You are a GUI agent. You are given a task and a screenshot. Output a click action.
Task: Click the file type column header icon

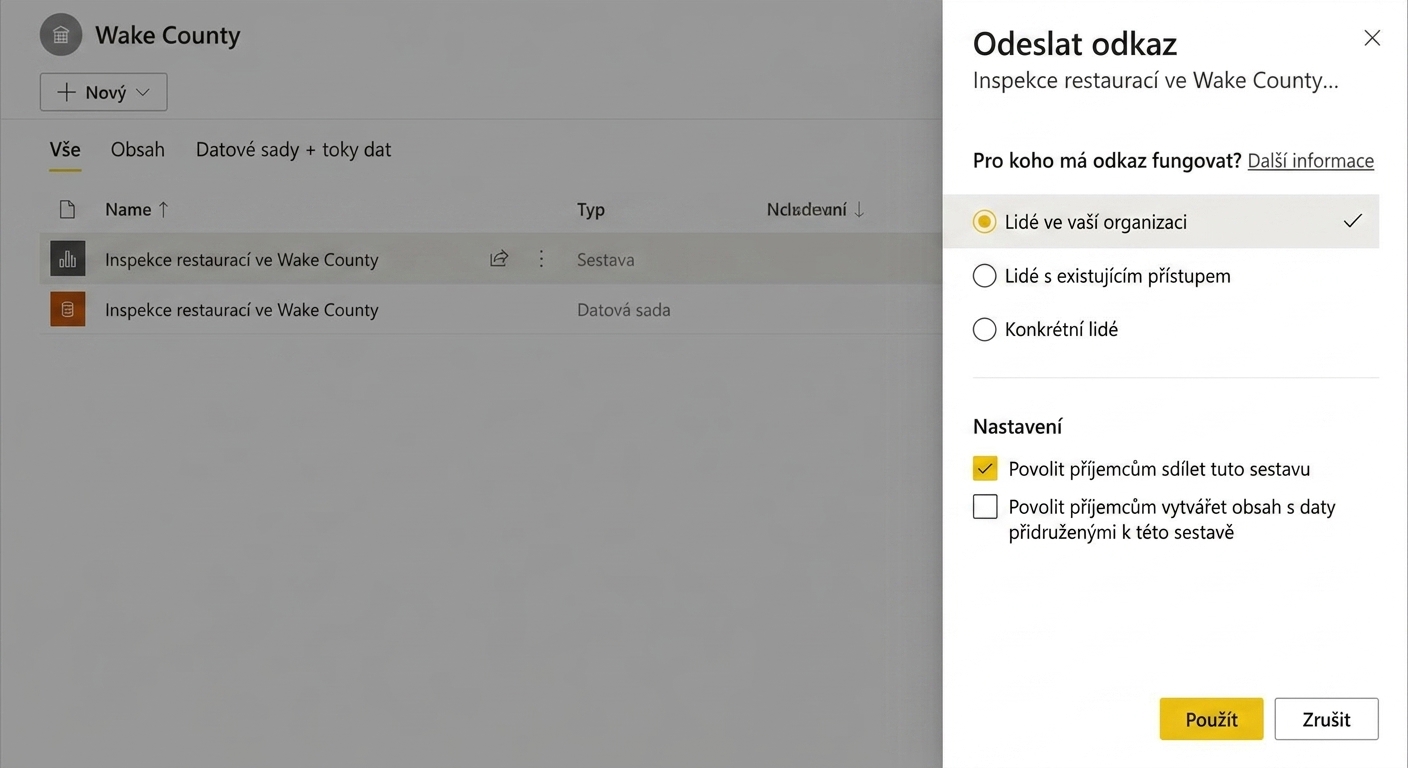pyautogui.click(x=67, y=209)
